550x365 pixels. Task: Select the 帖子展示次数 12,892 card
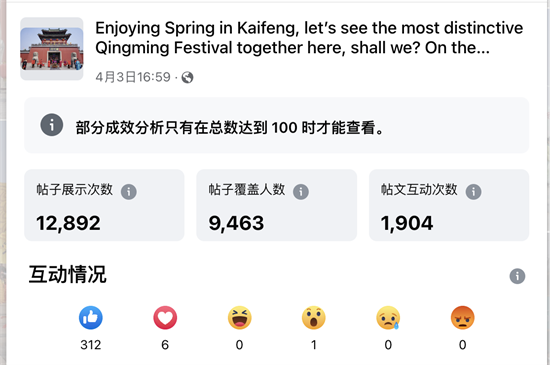pos(104,205)
